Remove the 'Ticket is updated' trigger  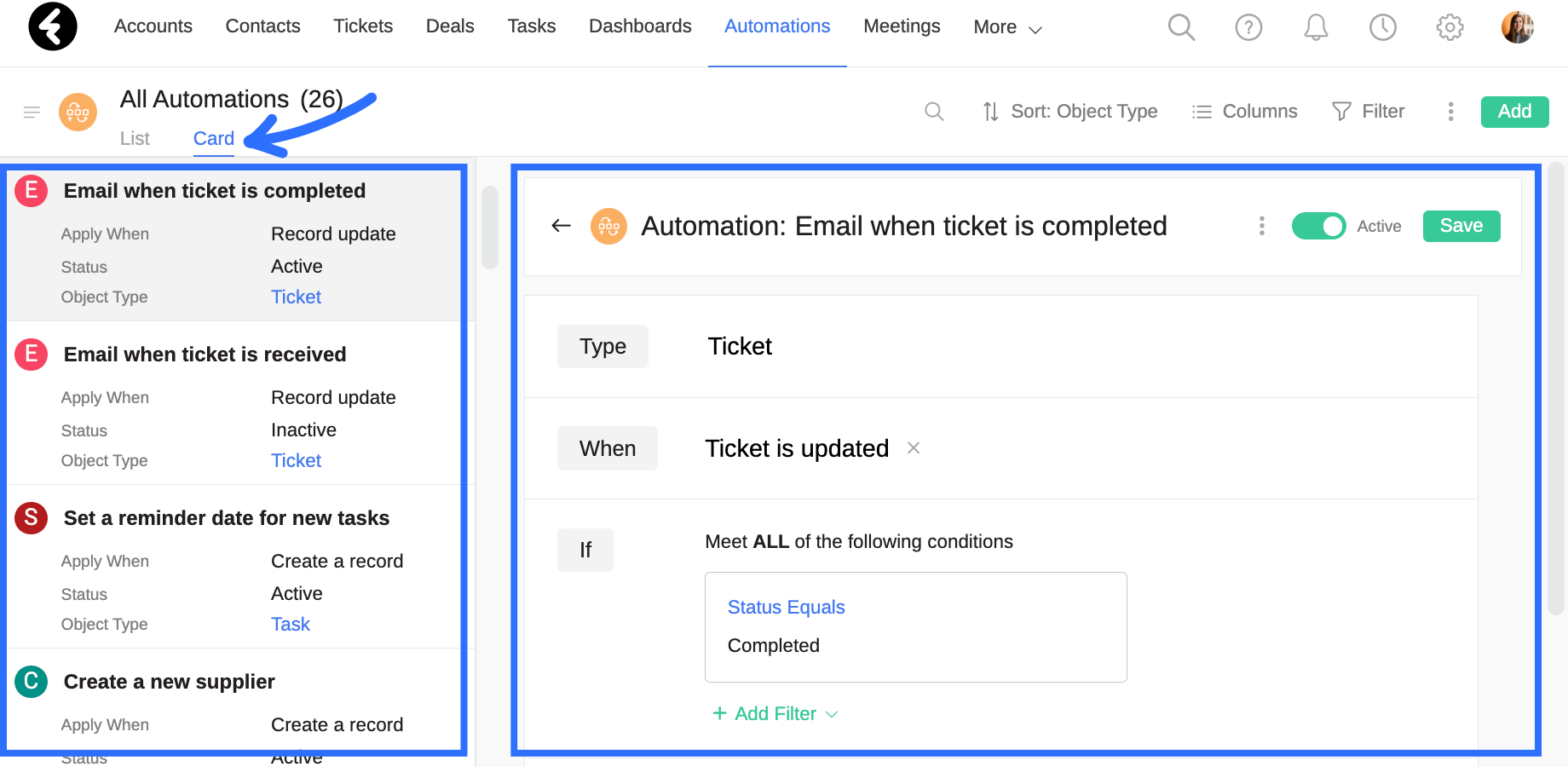point(914,448)
